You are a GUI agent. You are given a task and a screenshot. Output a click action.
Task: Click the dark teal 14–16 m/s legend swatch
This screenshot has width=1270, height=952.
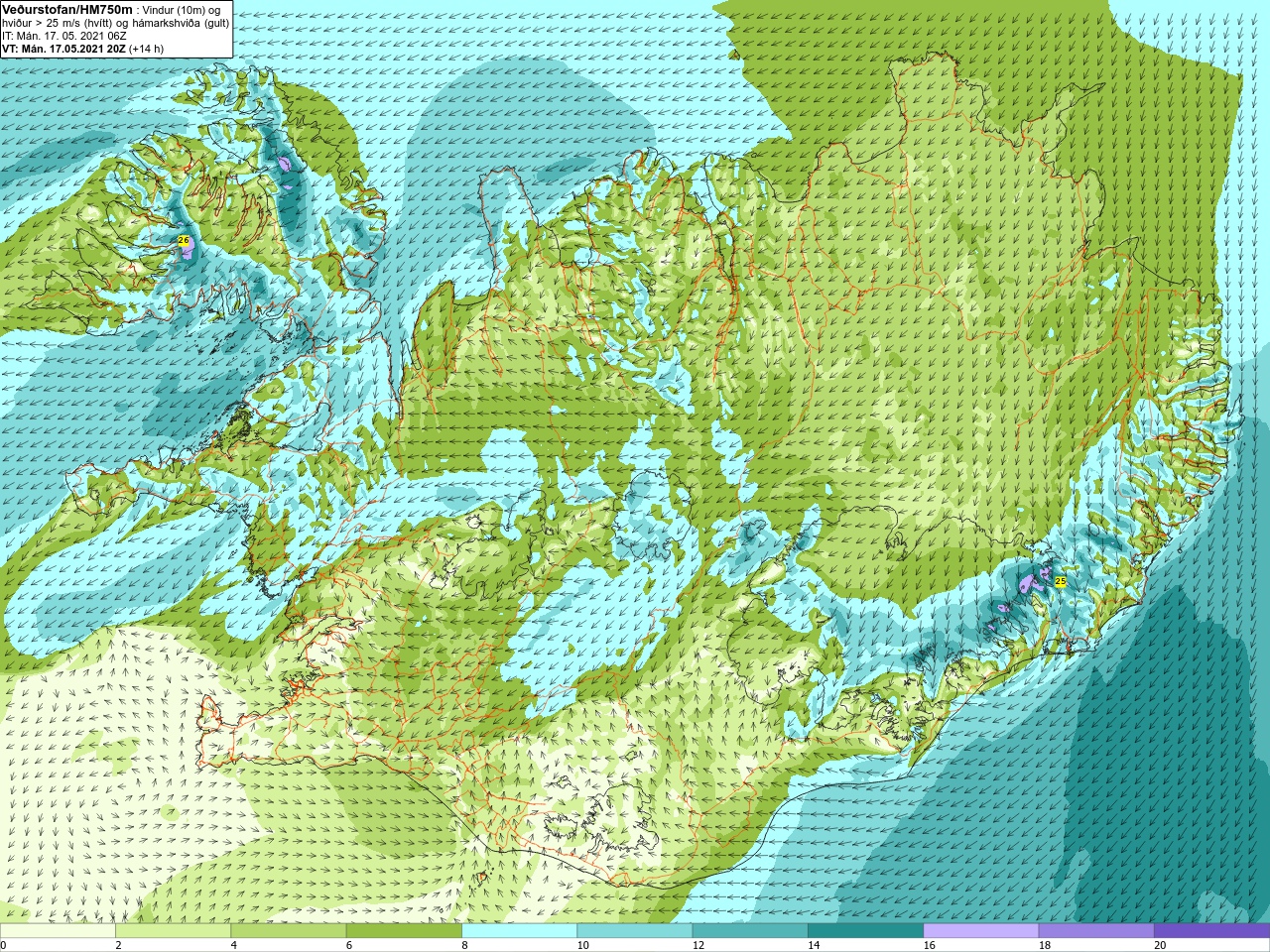pyautogui.click(x=865, y=931)
